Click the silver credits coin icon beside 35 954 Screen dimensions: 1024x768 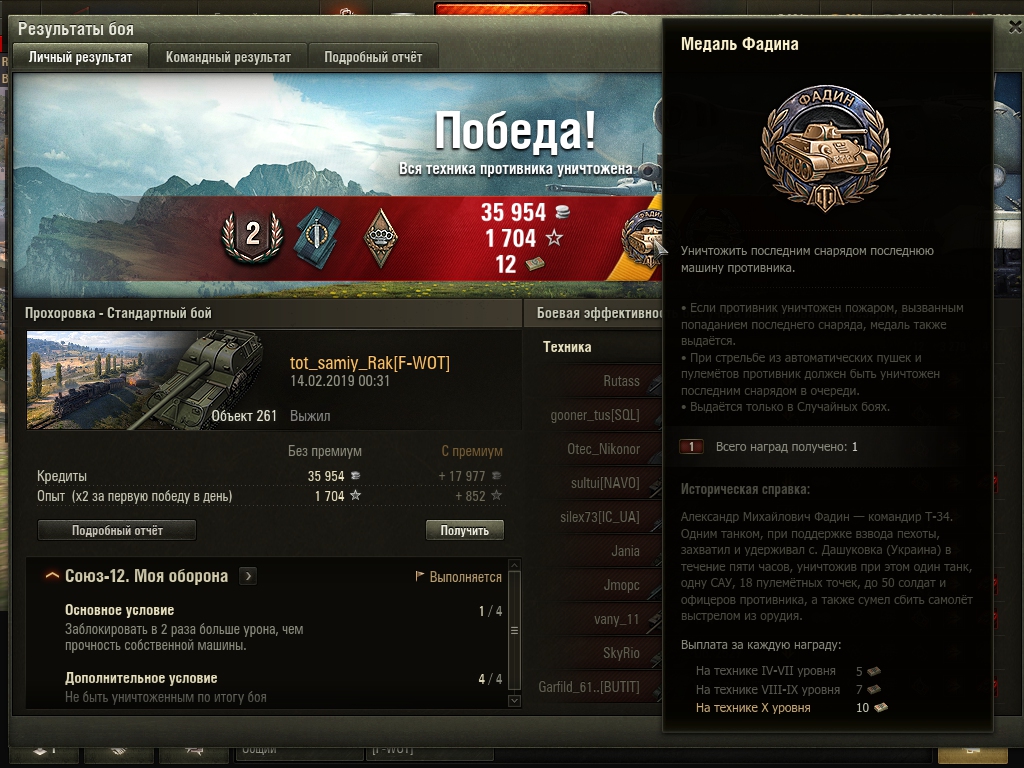click(562, 212)
